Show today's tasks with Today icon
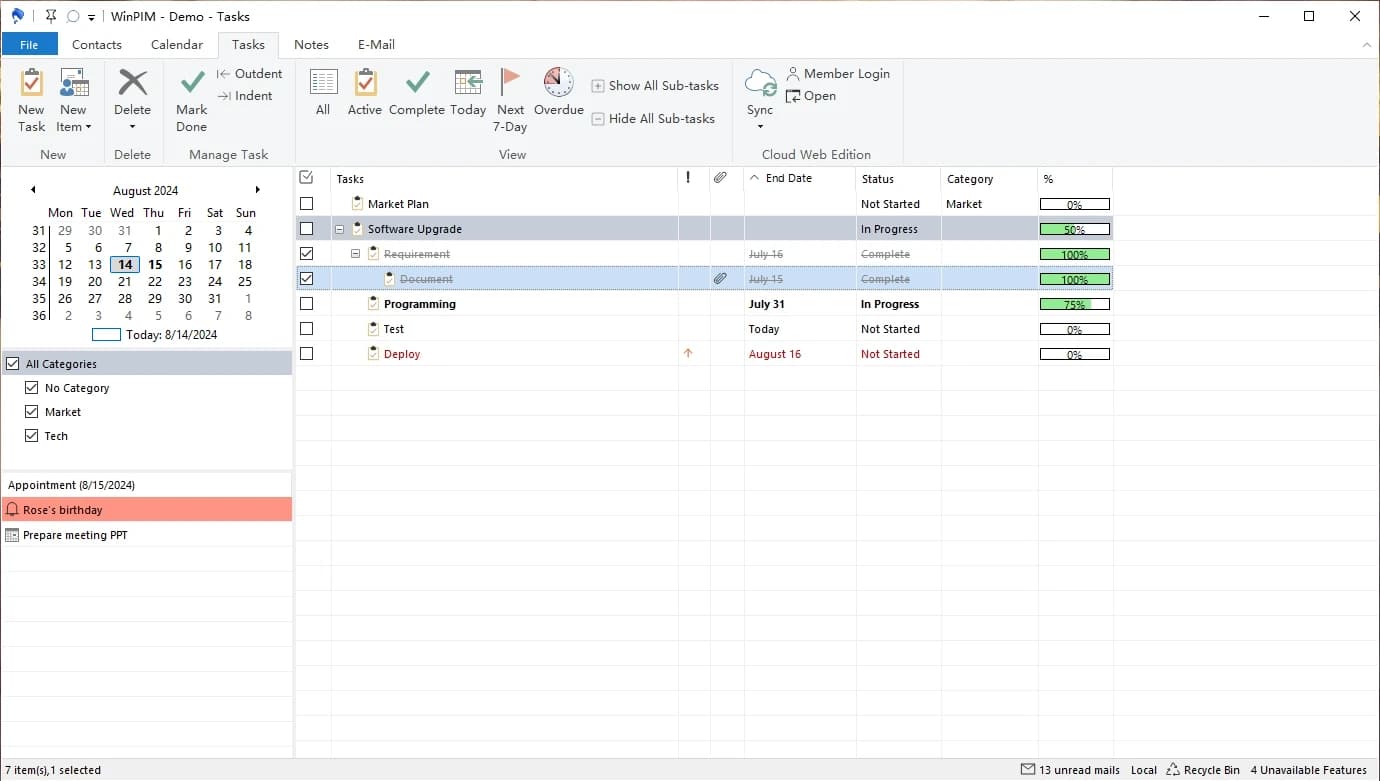 click(x=468, y=84)
